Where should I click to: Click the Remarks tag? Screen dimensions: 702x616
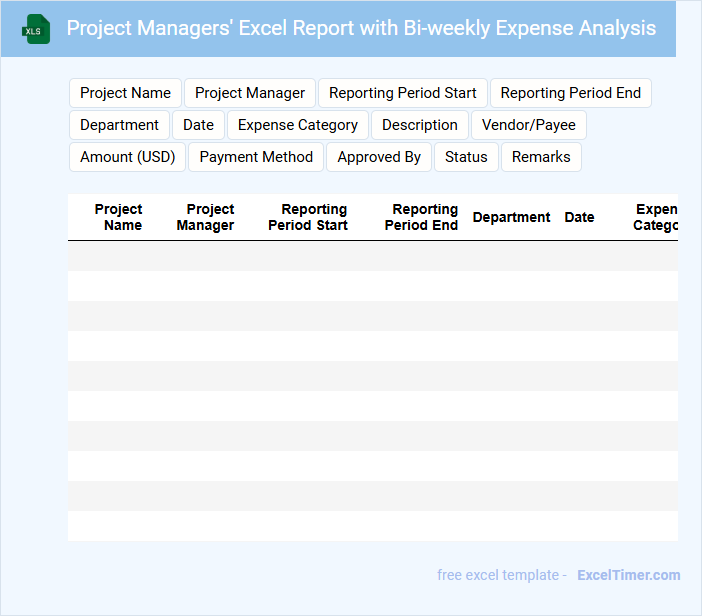[541, 157]
